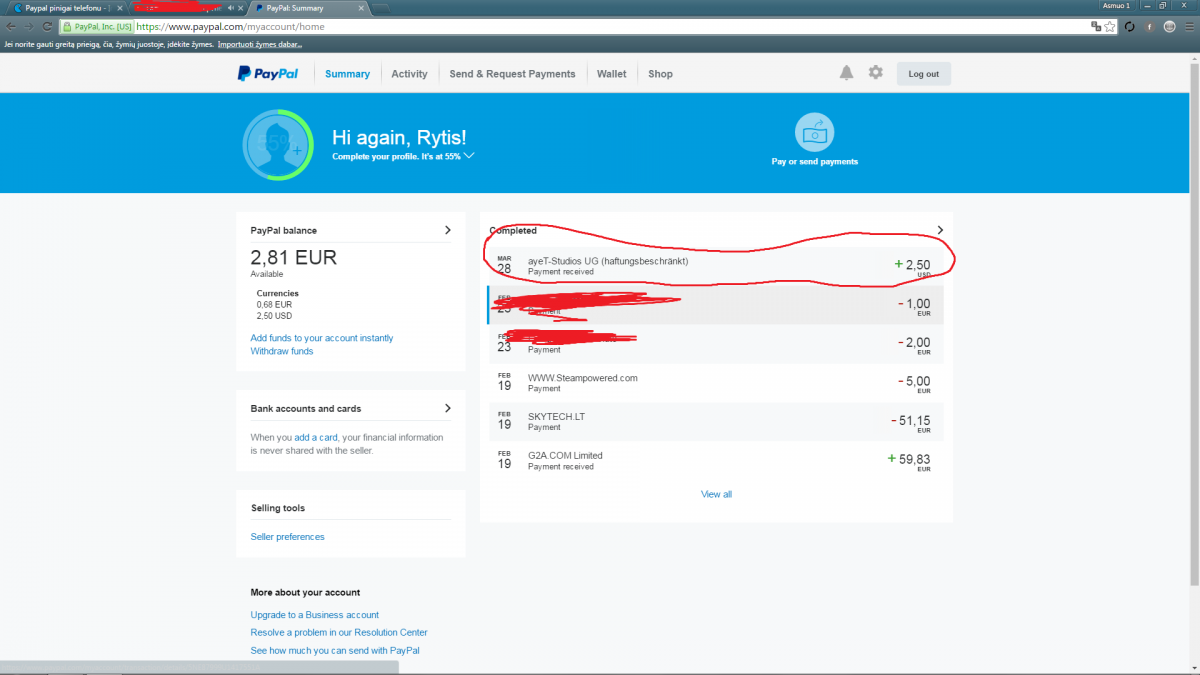Open Send & Request Payments
1200x675 pixels.
[512, 74]
